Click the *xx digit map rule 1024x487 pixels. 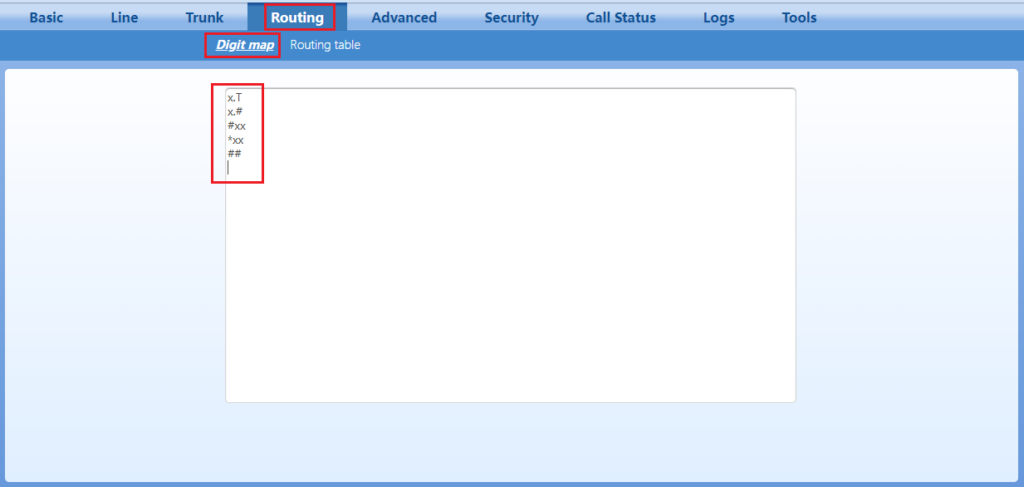point(236,140)
